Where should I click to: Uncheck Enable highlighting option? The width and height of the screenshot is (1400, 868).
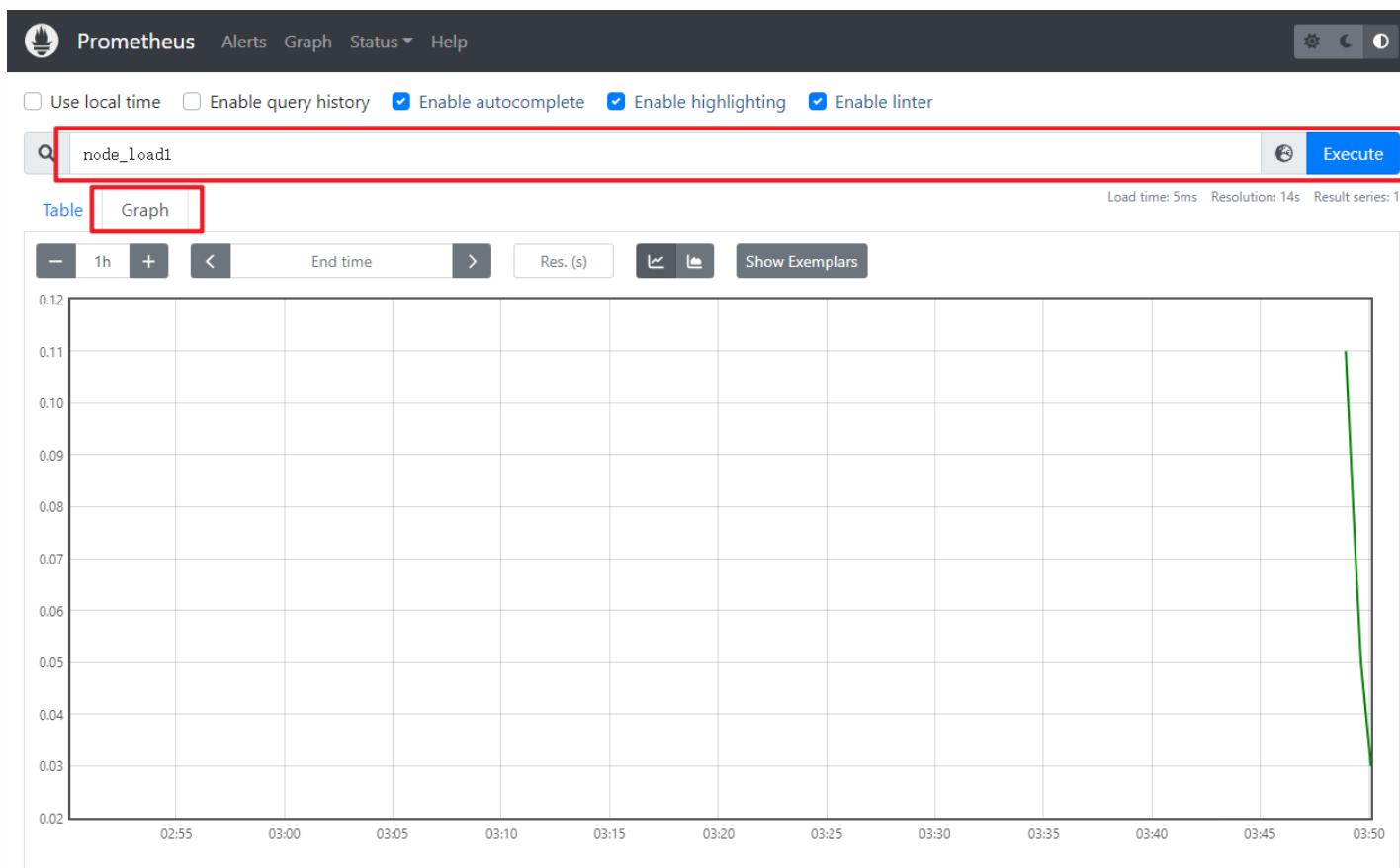coord(616,102)
